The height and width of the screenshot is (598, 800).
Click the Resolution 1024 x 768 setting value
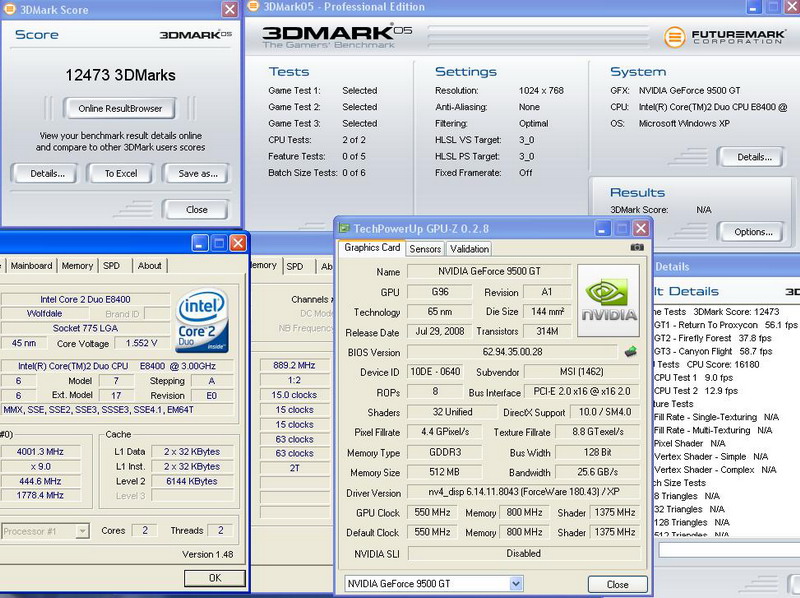click(541, 90)
